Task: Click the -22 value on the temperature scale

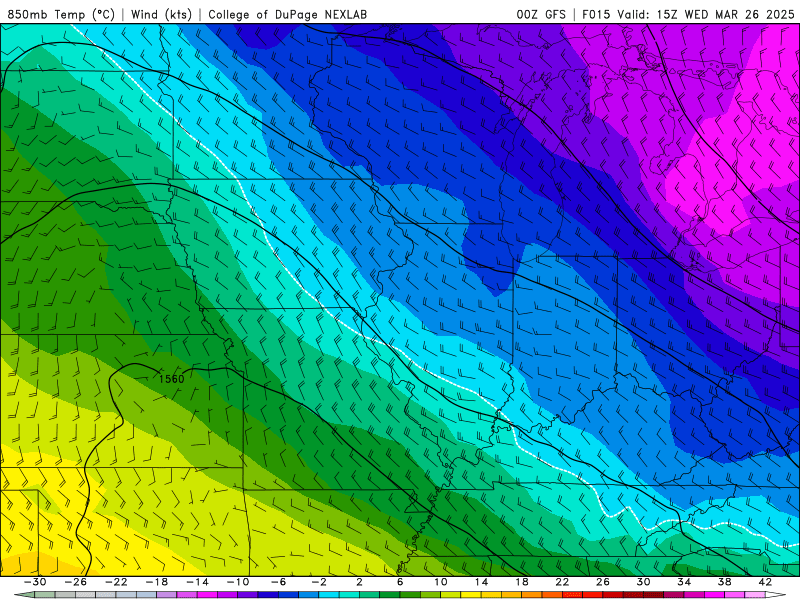Action: coord(116,582)
